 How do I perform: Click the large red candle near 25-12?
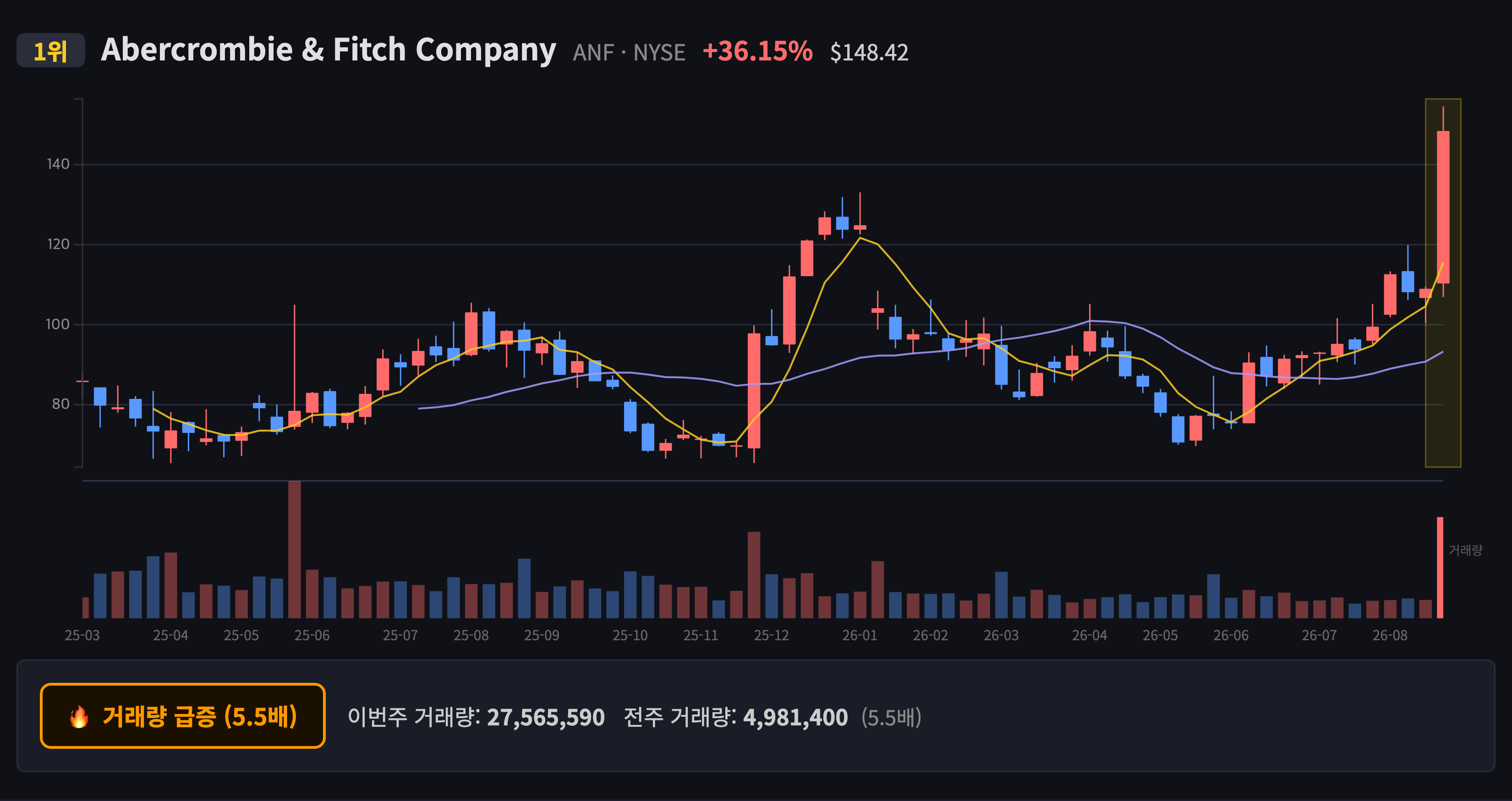click(754, 391)
